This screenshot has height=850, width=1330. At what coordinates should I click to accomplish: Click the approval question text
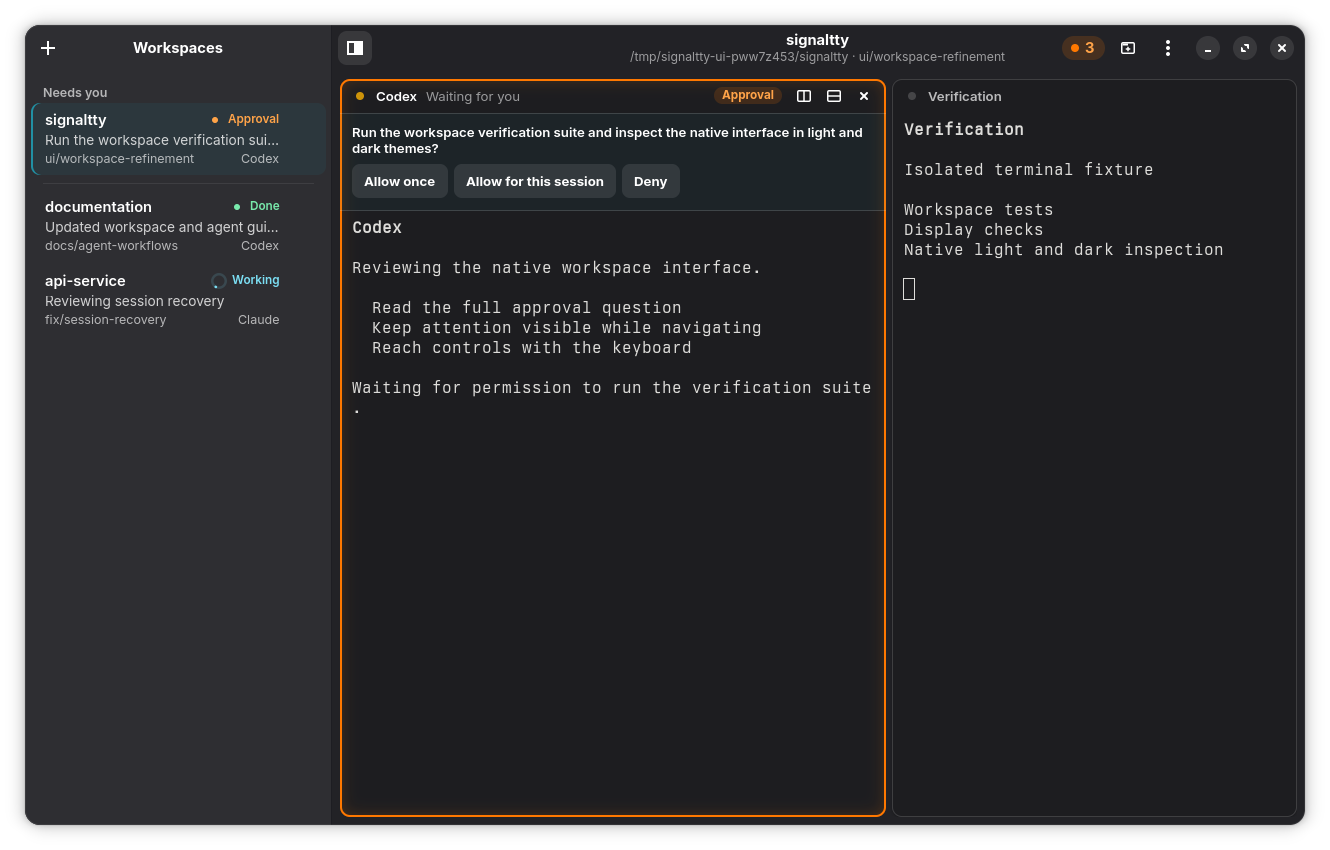click(x=607, y=140)
